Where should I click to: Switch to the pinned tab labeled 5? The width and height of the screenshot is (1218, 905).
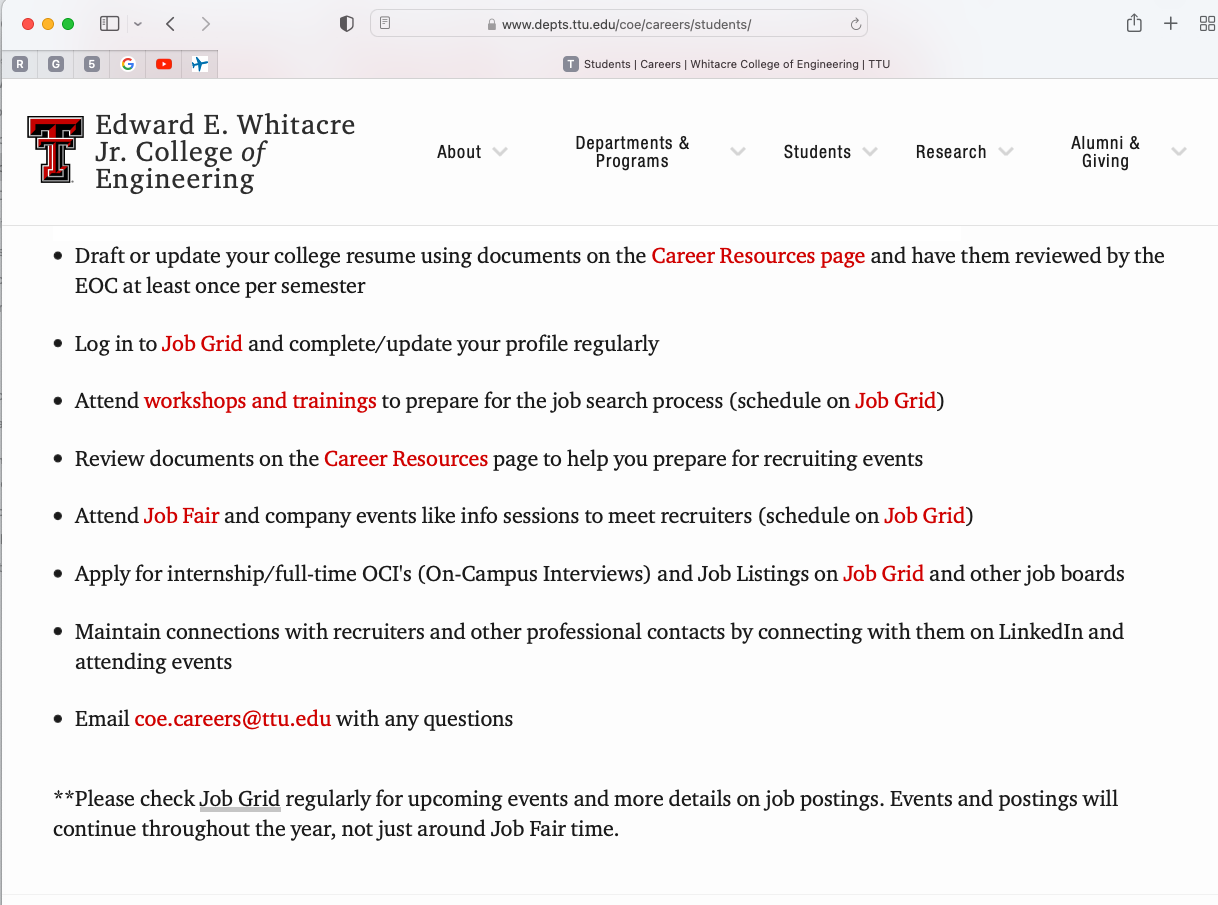92,64
